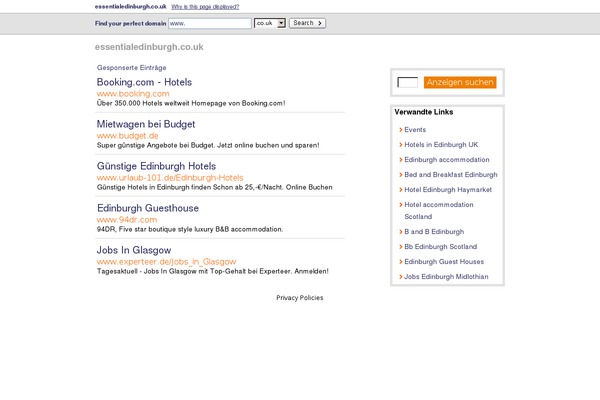Visit the www.budget.de URL link
Viewport: 600px width, 400px height.
127,136
